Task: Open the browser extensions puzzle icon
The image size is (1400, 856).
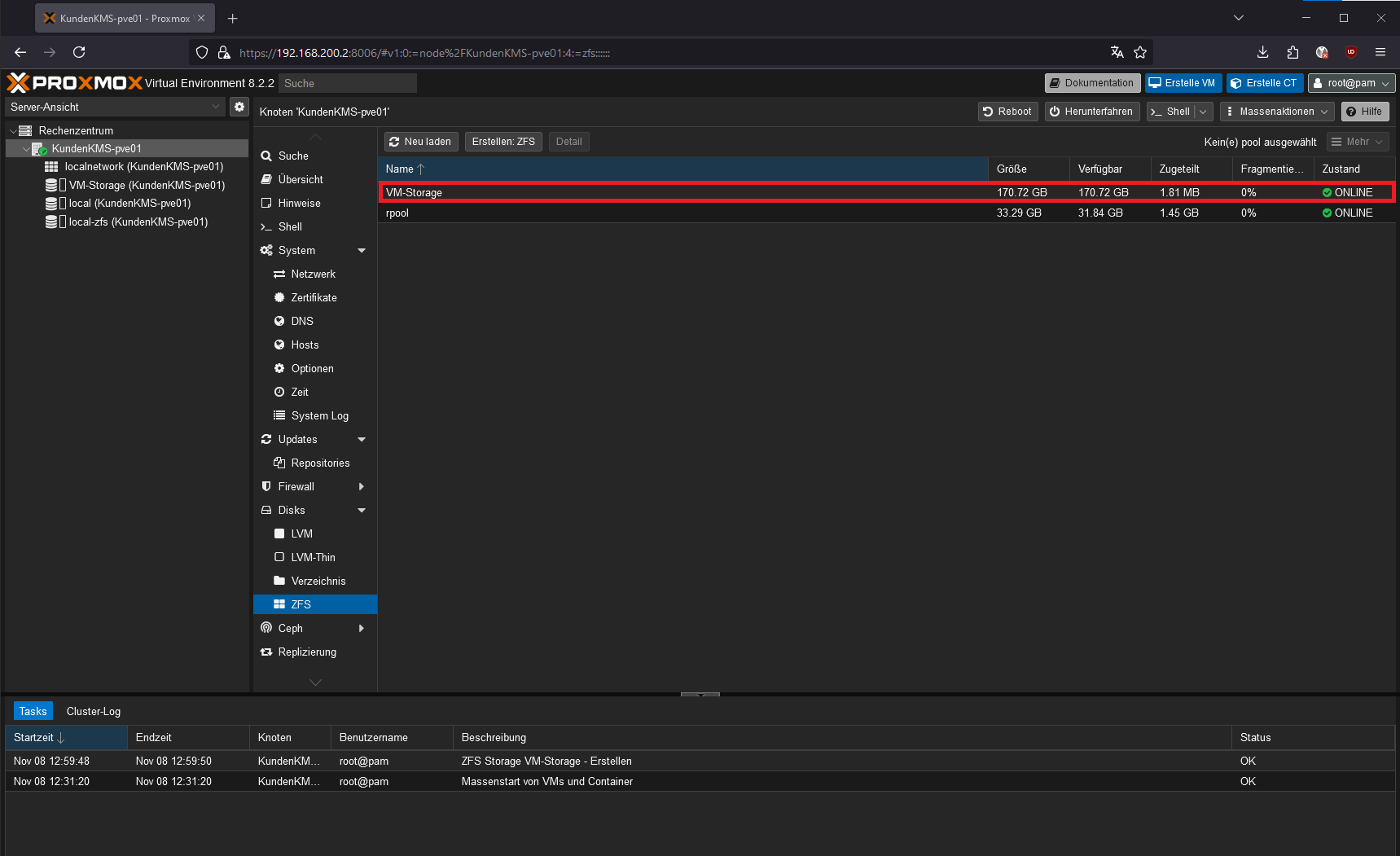Action: pos(1292,52)
